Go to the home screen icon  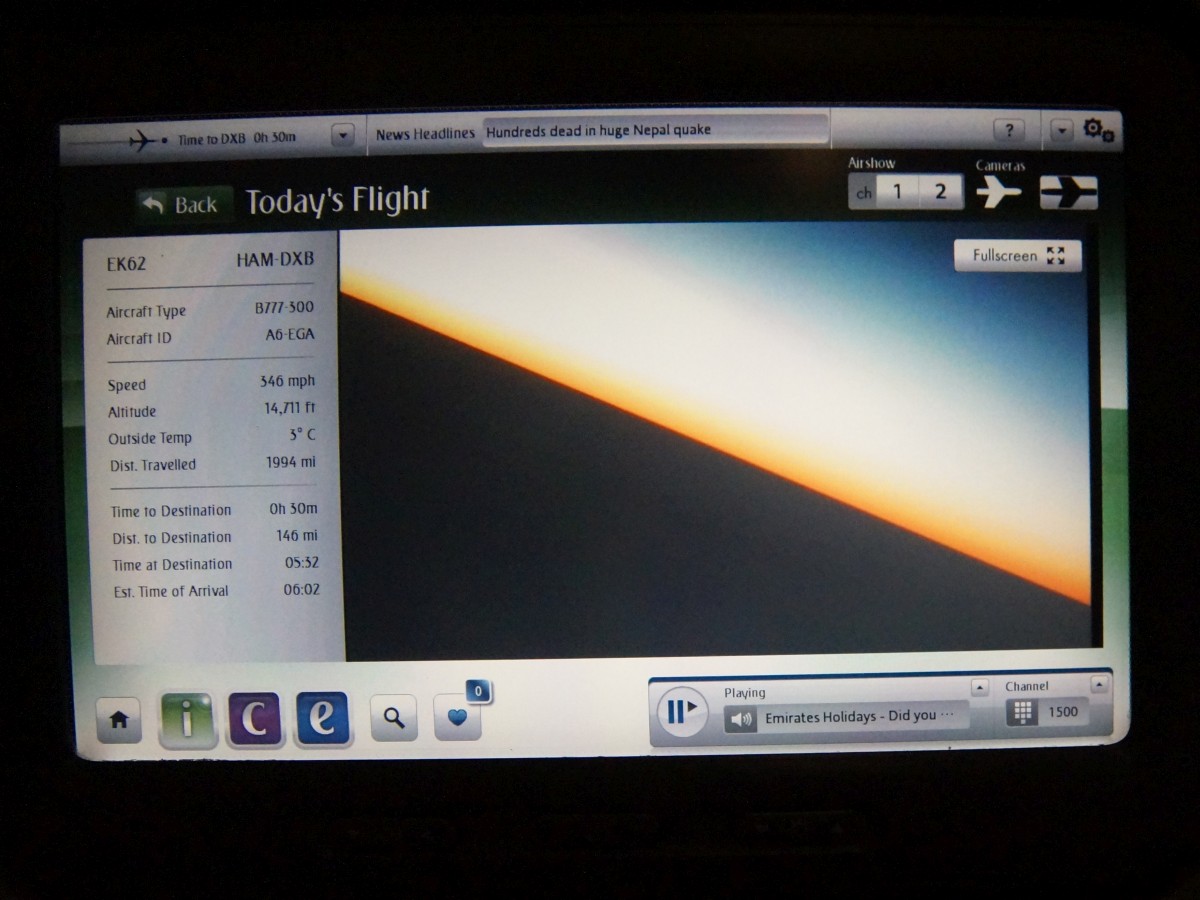(118, 720)
